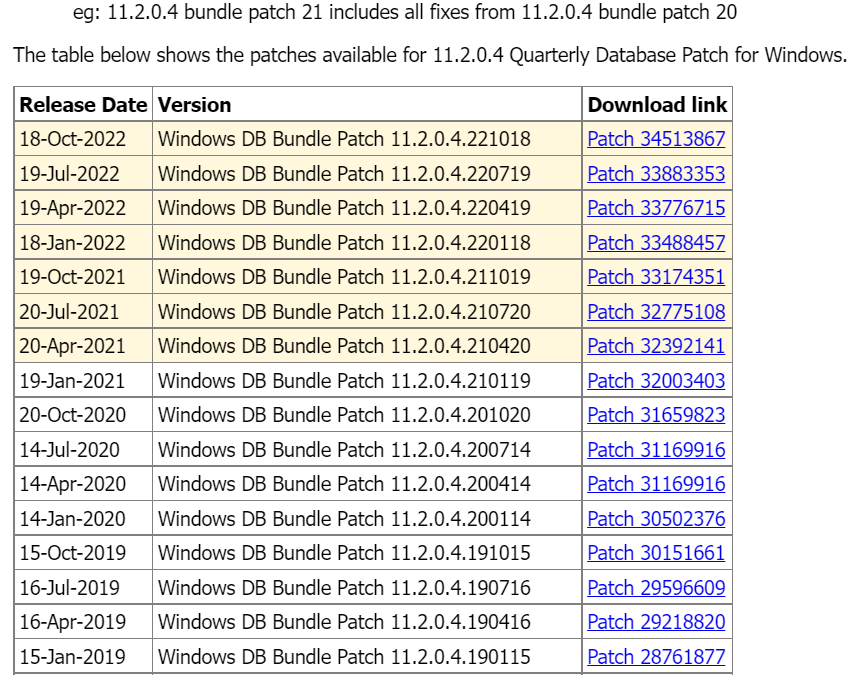
Task: Click version text 11.2.0.4.210420
Action: [x=461, y=346]
